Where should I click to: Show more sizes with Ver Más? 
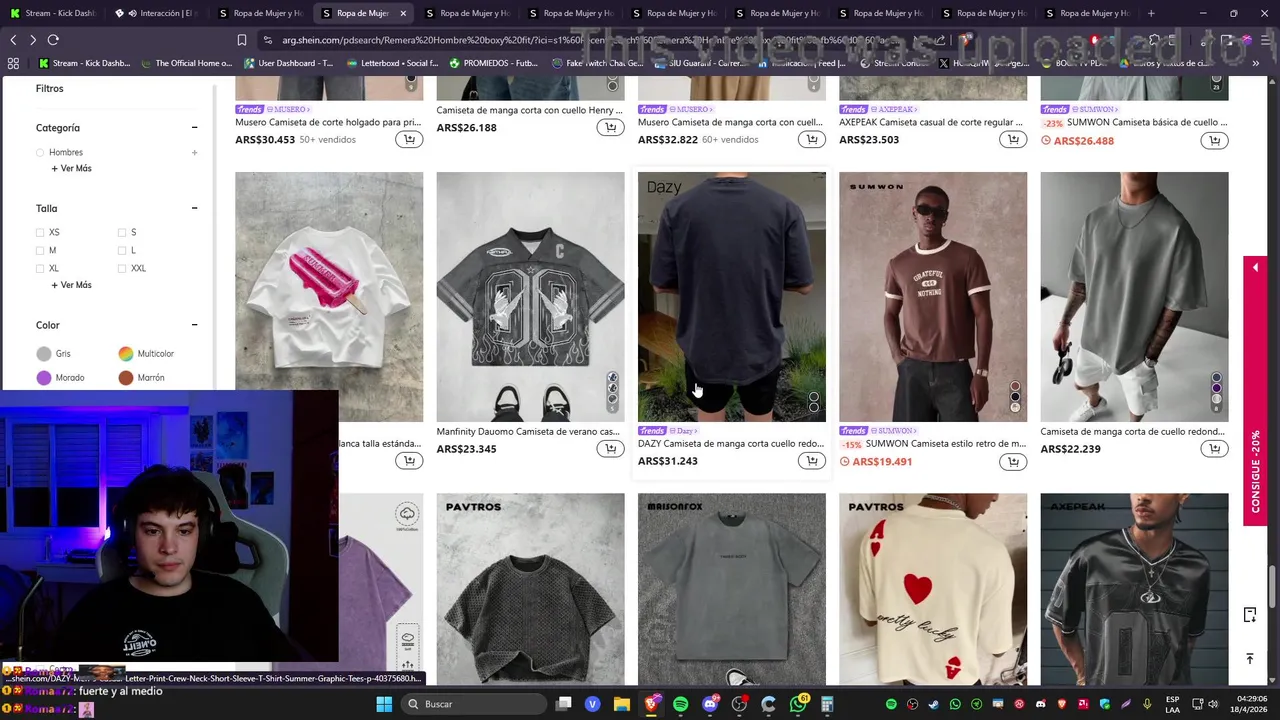pos(71,285)
